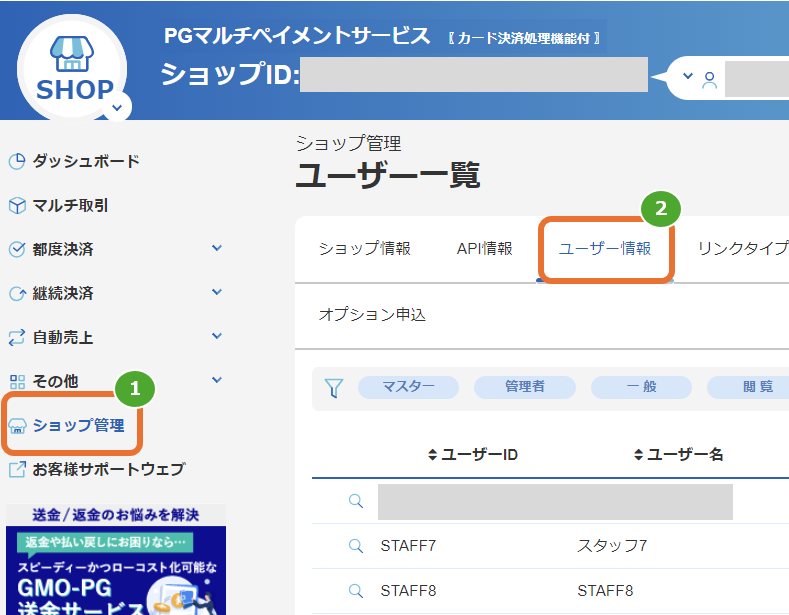This screenshot has width=789, height=615.
Task: Open the オプション申込 tab
Action: tap(372, 315)
